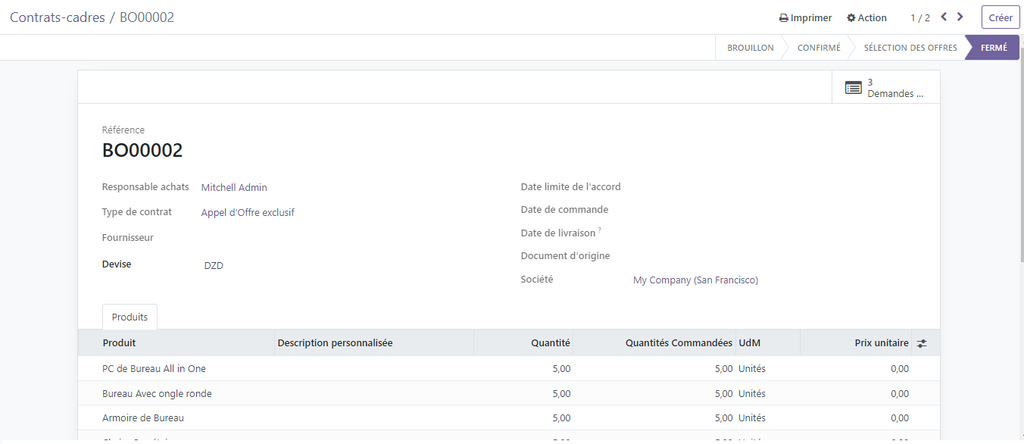Open PC de Bureau All in One row
The image size is (1024, 444).
[x=154, y=368]
